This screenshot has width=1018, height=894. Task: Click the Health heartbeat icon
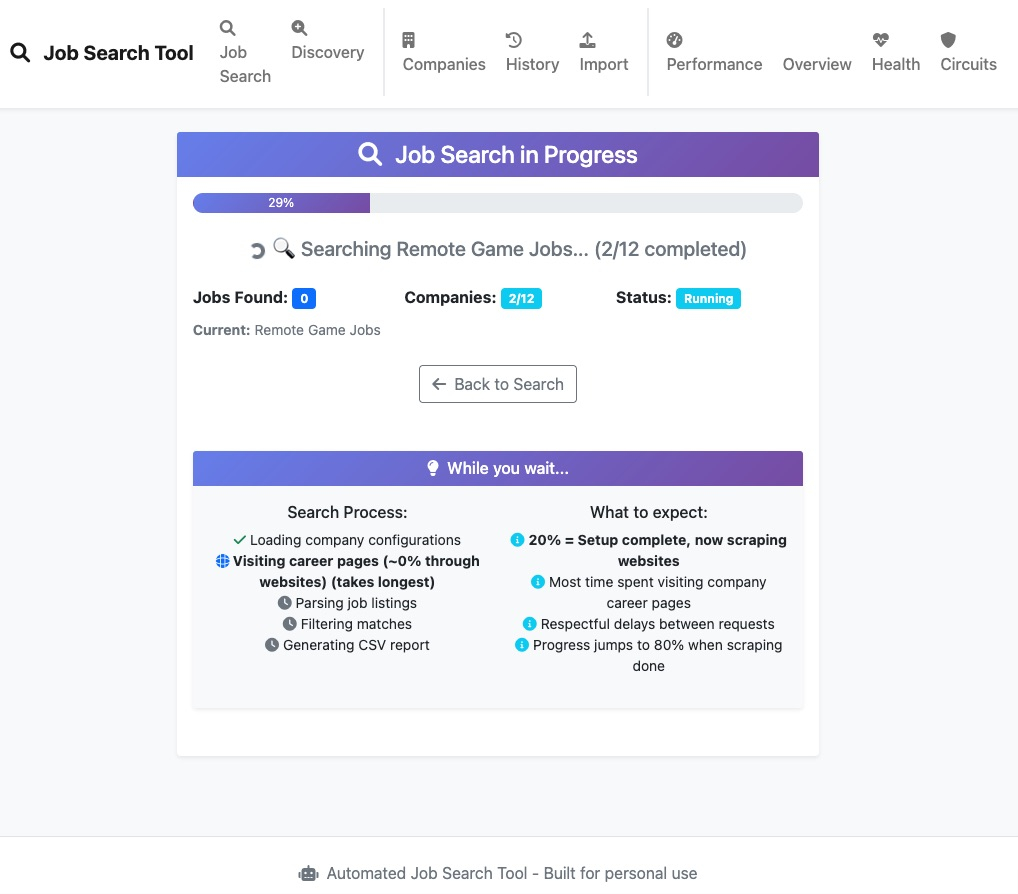(x=880, y=40)
